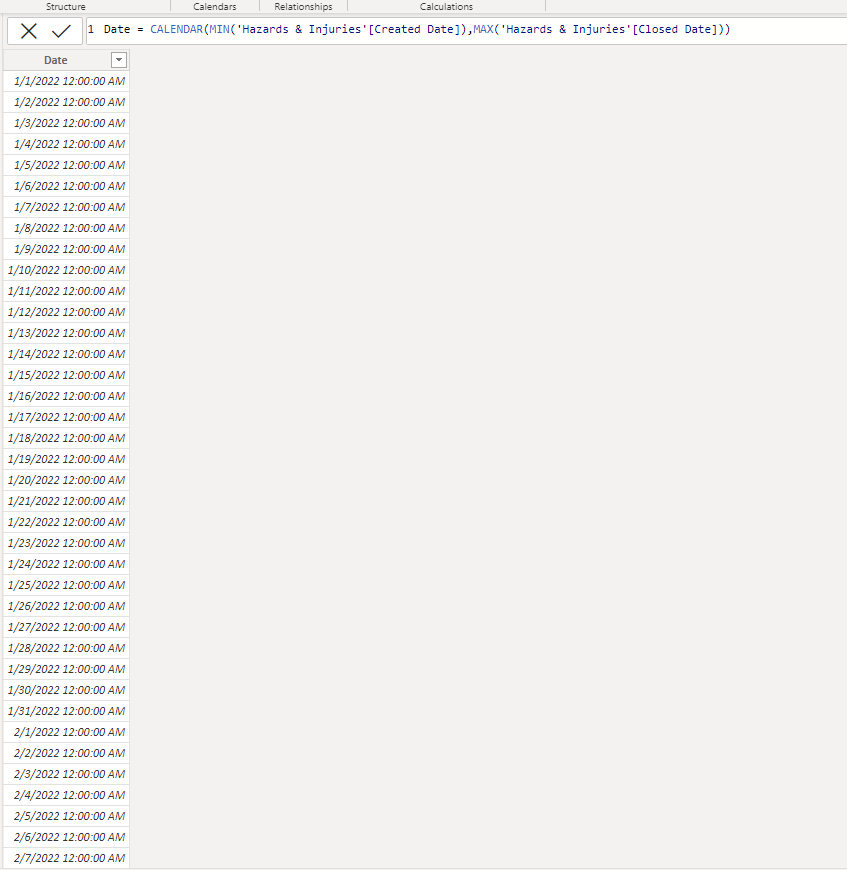This screenshot has width=847, height=870.
Task: Select the cell 1/26/2022 12:00:00 AM
Action: (x=66, y=606)
